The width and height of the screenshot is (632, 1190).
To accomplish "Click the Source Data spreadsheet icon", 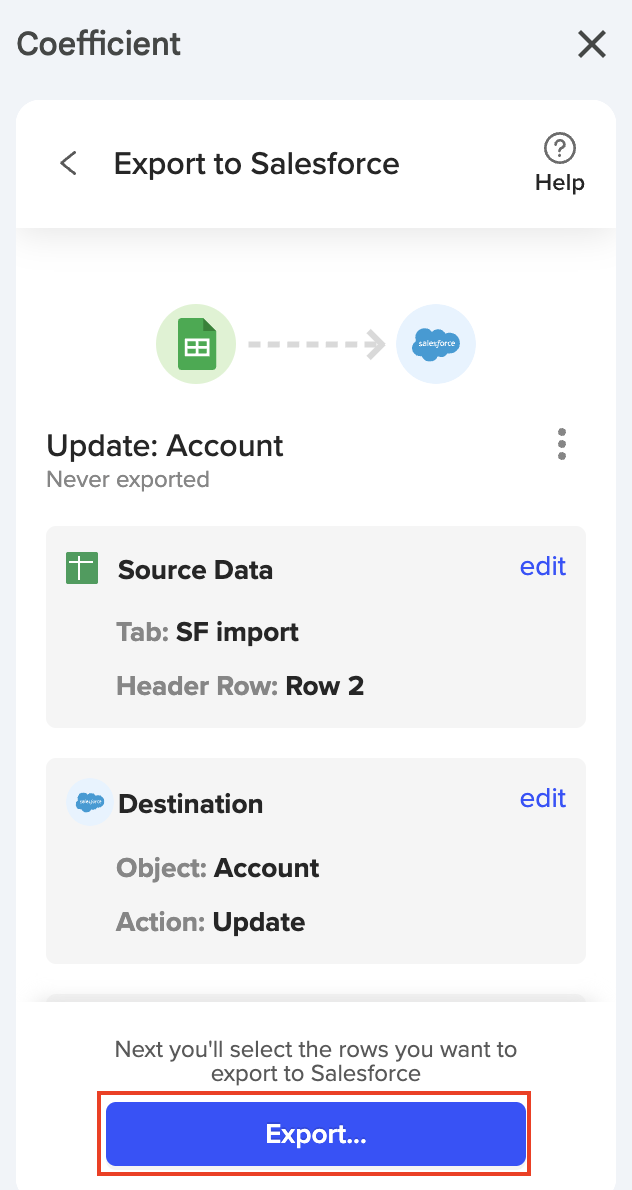I will [82, 569].
